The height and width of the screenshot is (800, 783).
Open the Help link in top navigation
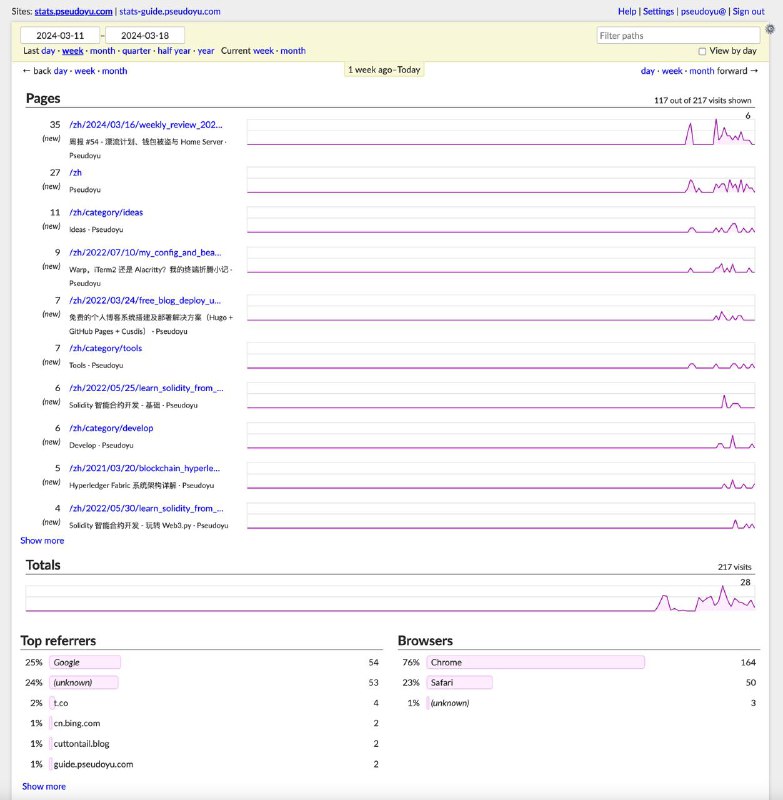coord(627,11)
